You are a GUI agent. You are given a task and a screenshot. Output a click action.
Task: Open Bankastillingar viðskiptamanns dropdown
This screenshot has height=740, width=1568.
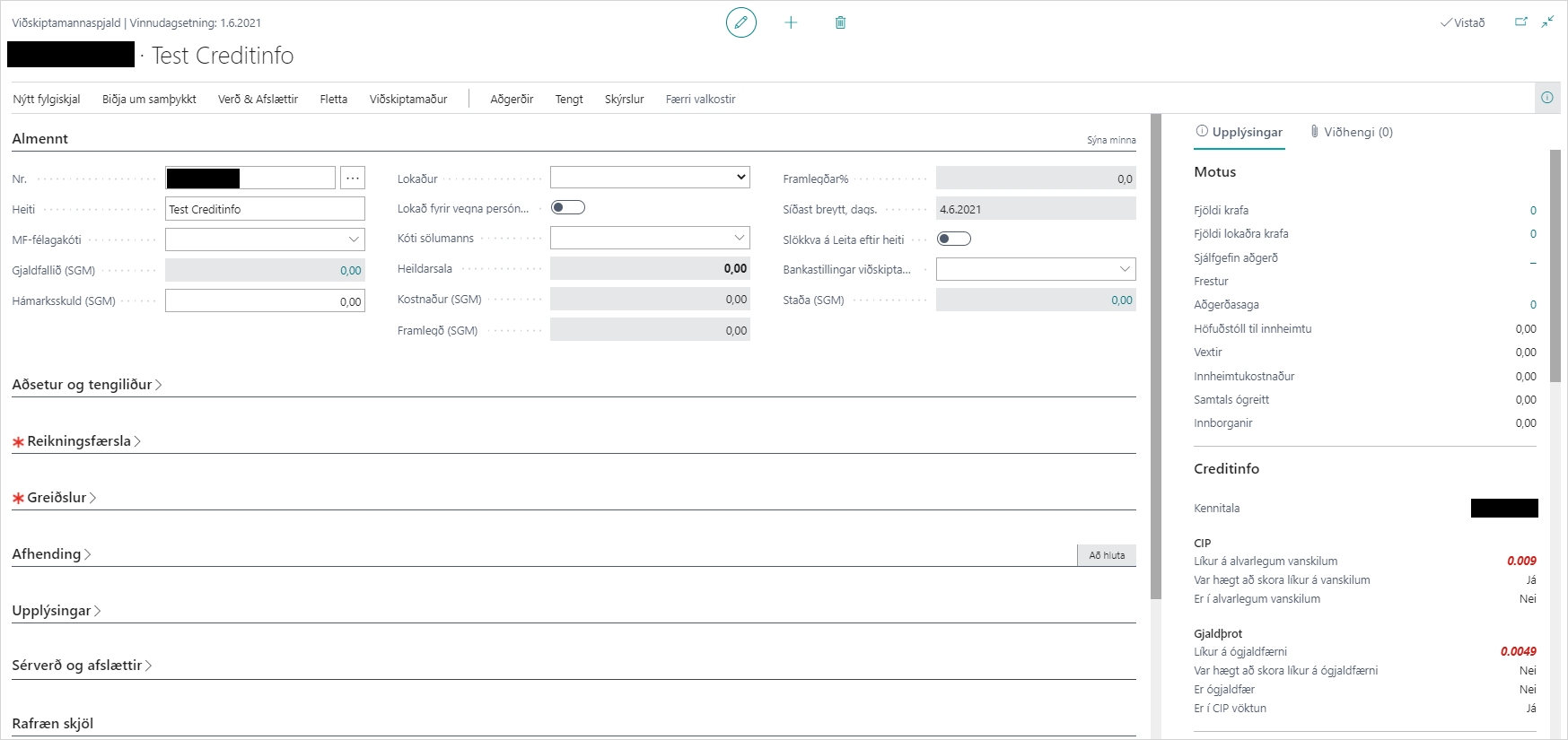click(1035, 269)
